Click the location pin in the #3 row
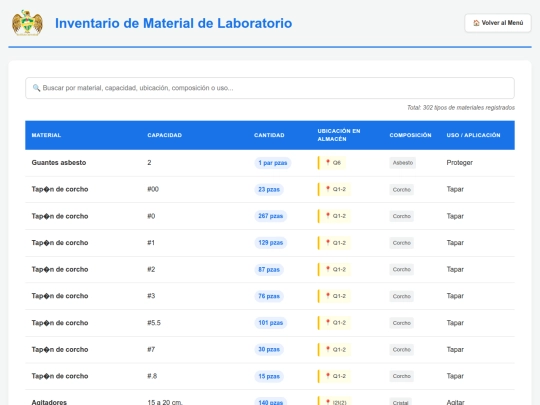 (328, 295)
